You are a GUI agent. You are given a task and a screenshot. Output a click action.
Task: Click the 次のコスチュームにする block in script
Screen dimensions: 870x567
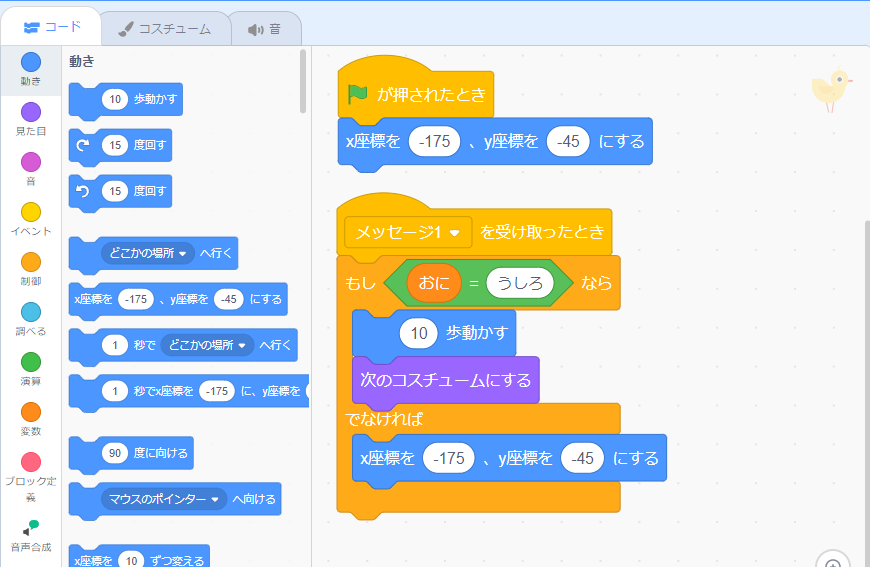(x=446, y=380)
